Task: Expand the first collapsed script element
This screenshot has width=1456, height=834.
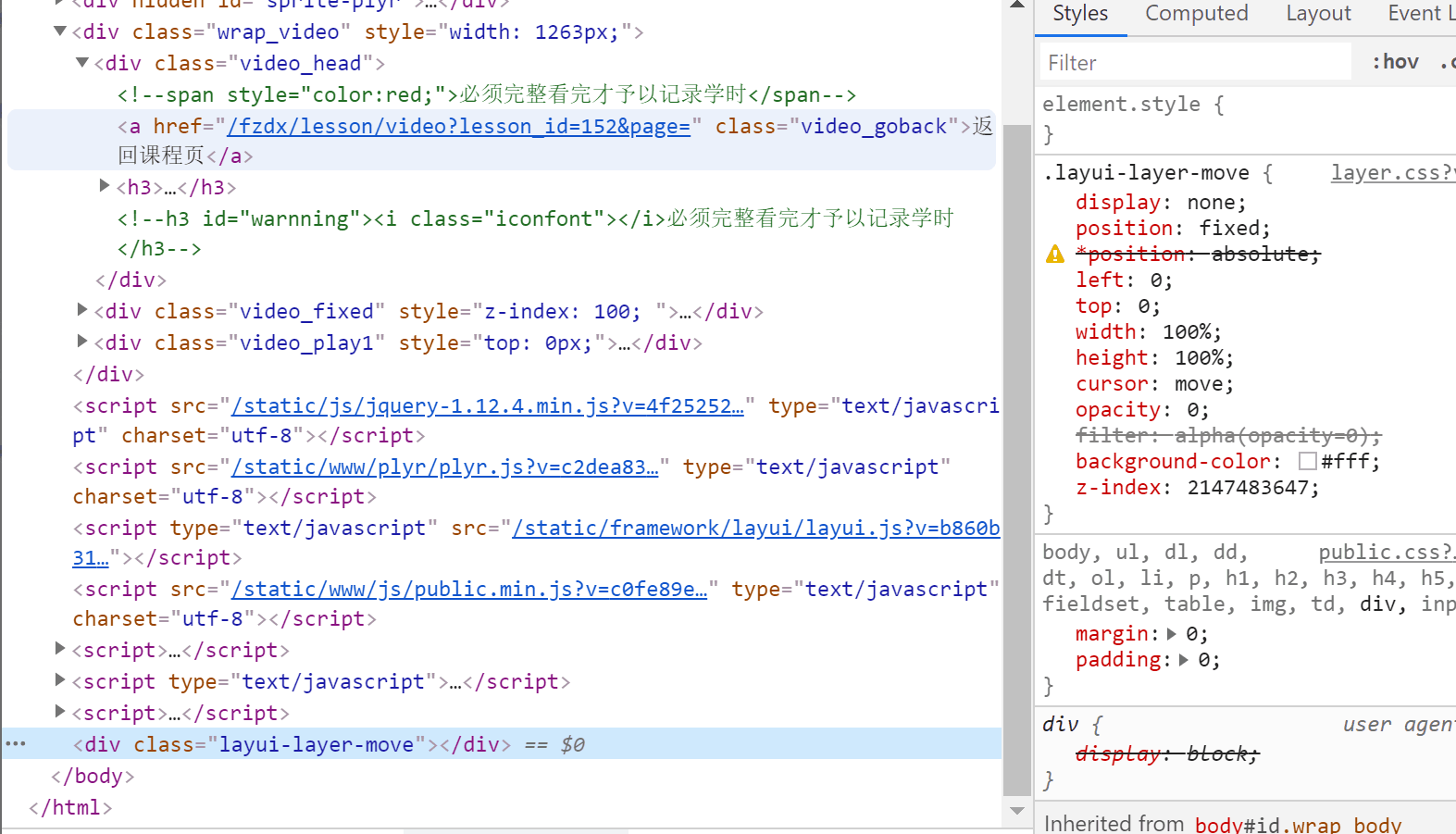Action: 60,649
